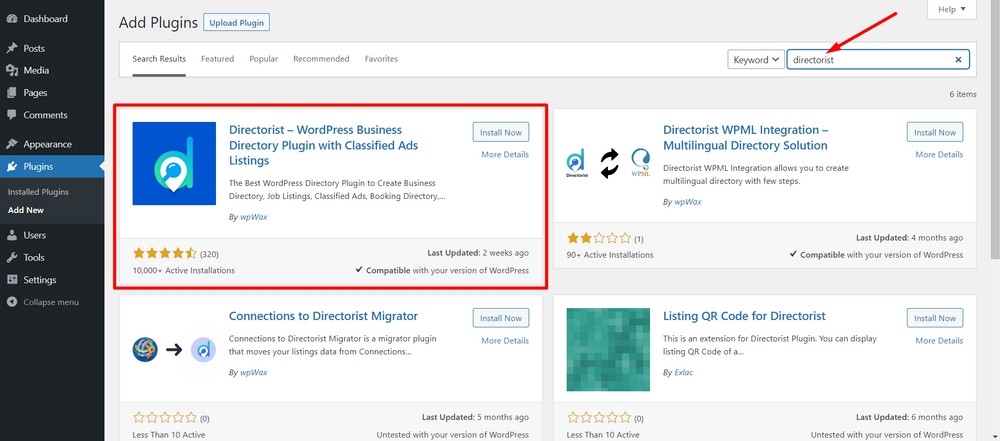Click the Comments bubble icon

tap(11, 115)
